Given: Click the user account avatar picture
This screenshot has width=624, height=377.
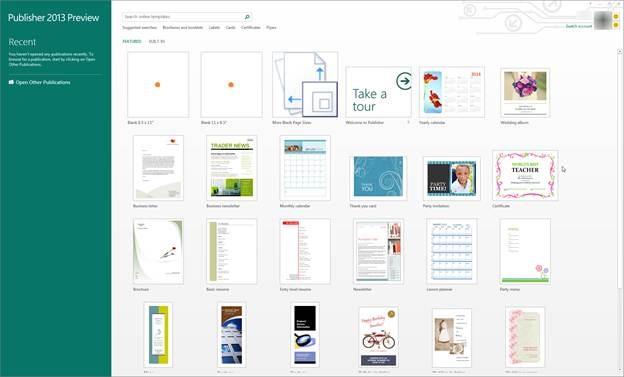Looking at the screenshot, I should (602, 20).
